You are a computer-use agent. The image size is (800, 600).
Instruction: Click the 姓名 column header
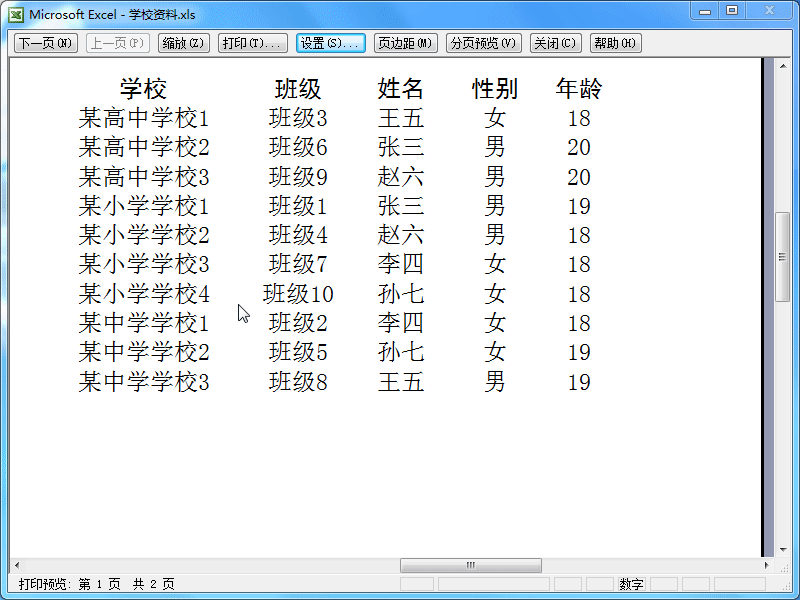(x=401, y=89)
